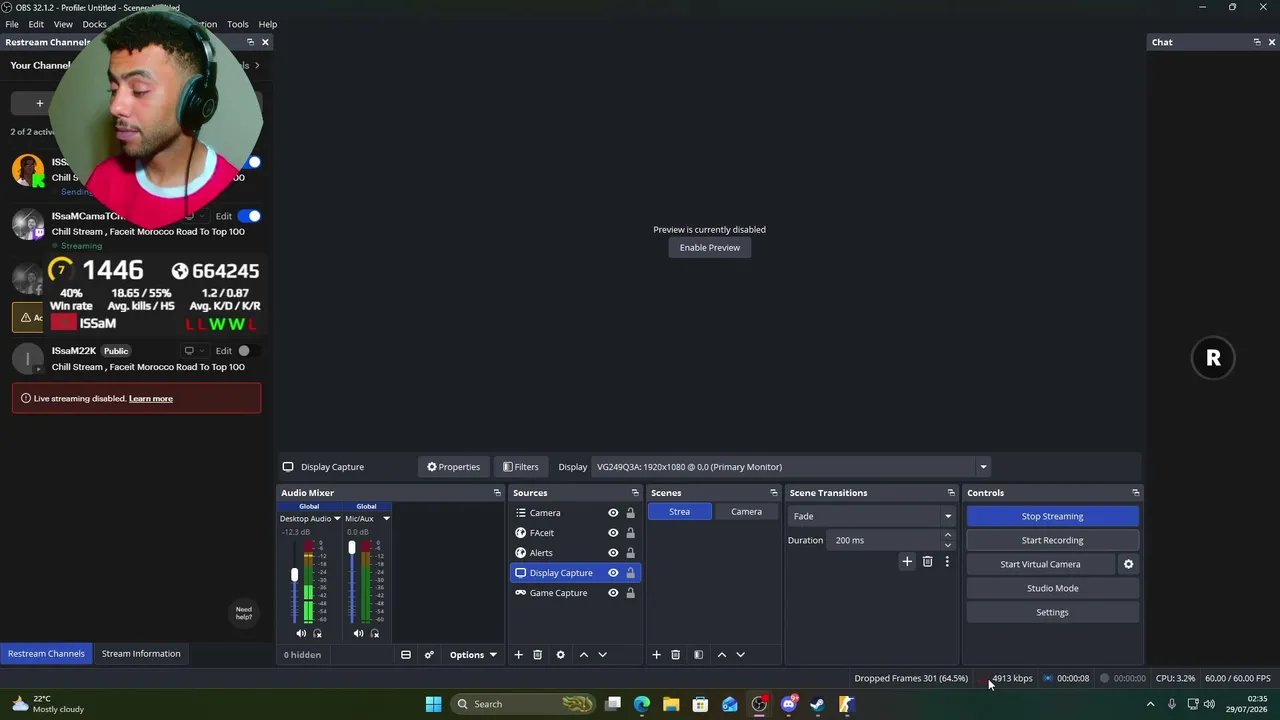Viewport: 1280px width, 720px height.
Task: Open the Edit menu
Action: [x=36, y=24]
